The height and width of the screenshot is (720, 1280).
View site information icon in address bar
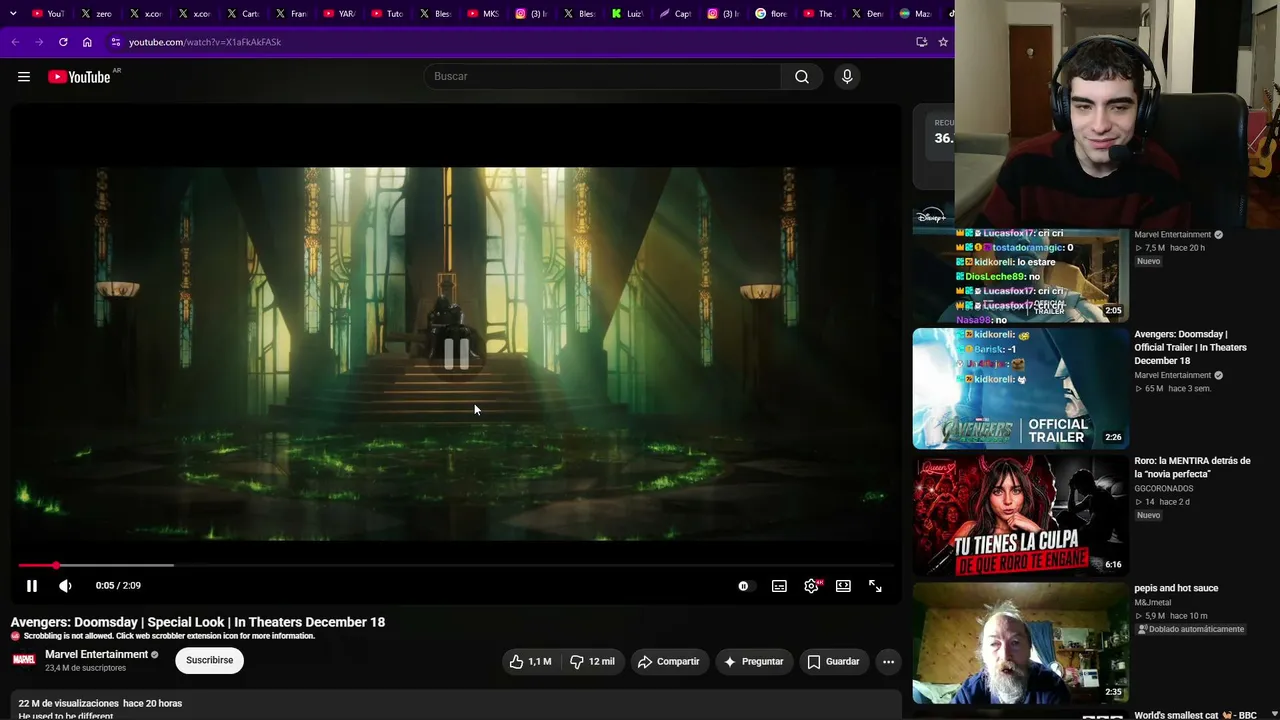tap(116, 42)
